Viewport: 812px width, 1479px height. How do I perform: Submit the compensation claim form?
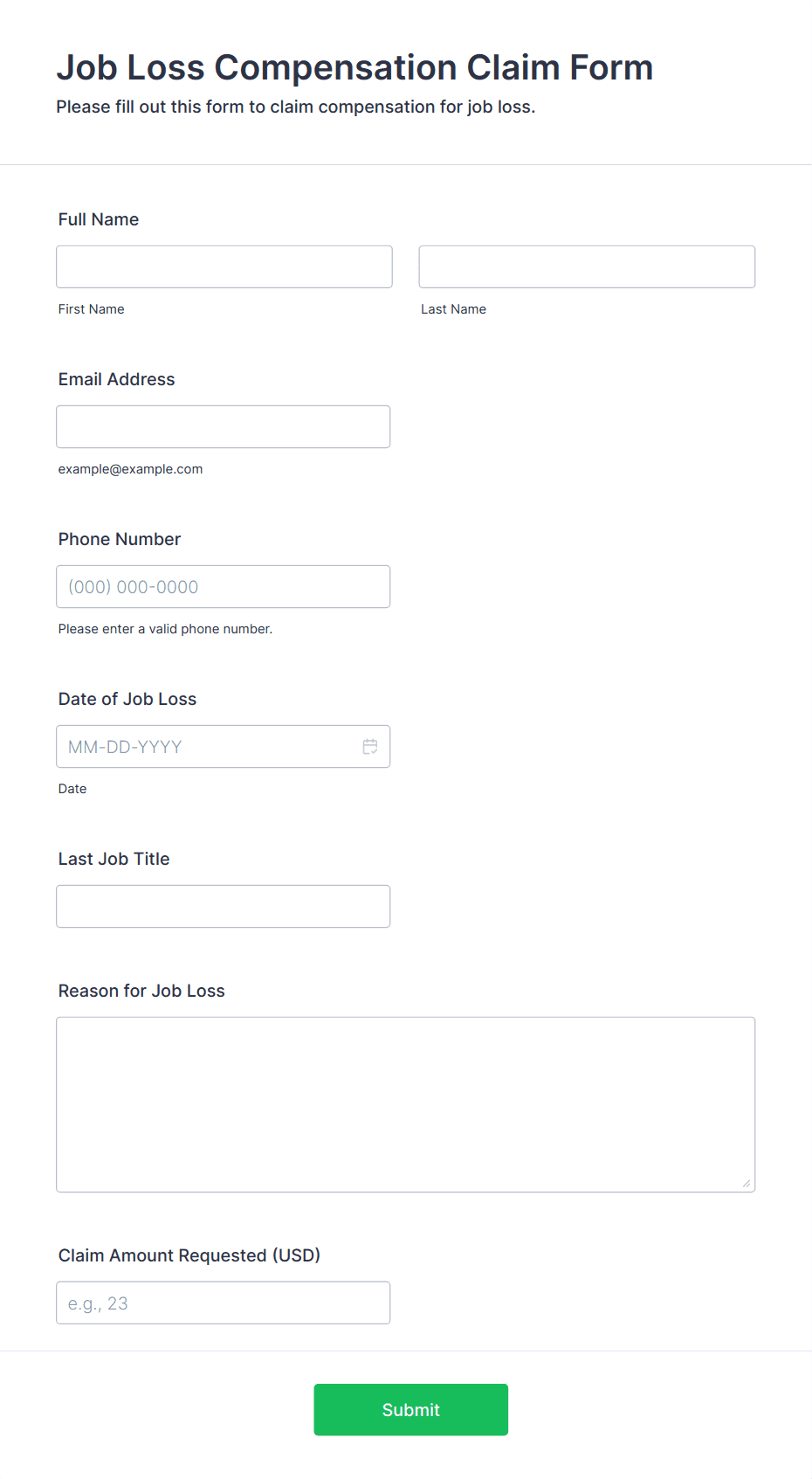(x=411, y=1409)
